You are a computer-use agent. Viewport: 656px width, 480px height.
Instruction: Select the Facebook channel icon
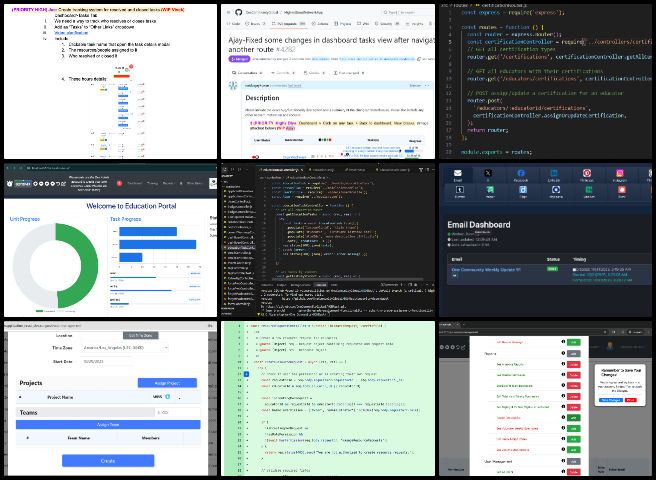tap(521, 173)
